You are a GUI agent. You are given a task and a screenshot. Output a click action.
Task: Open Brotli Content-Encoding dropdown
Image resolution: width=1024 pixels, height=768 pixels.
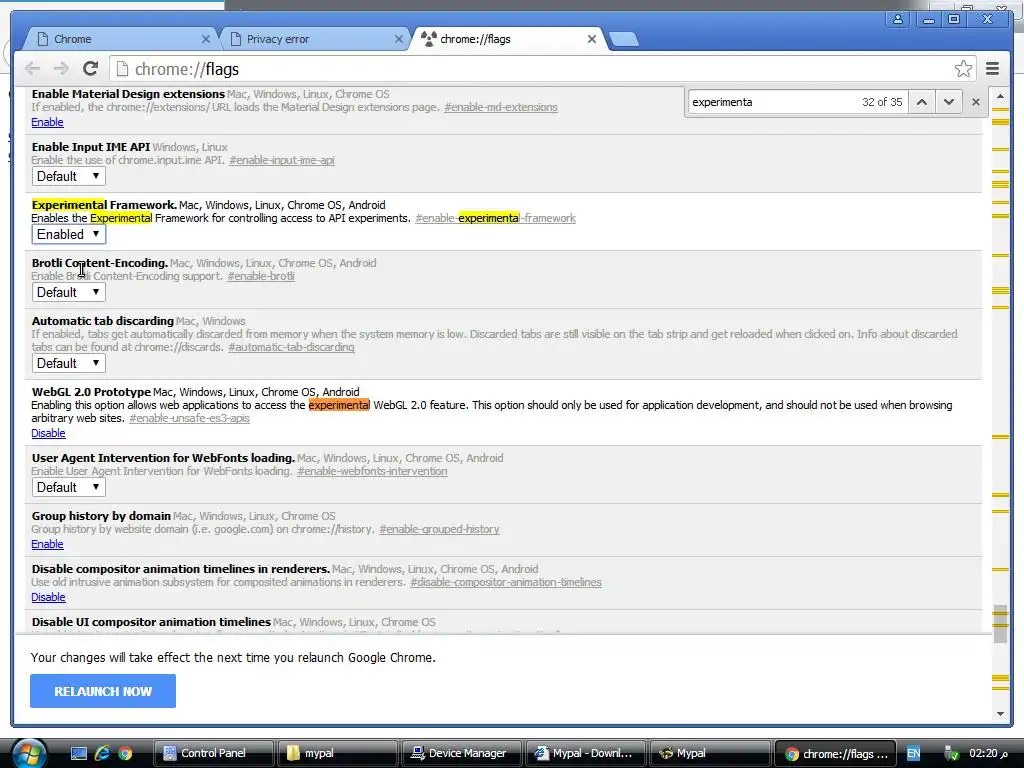[x=69, y=293]
